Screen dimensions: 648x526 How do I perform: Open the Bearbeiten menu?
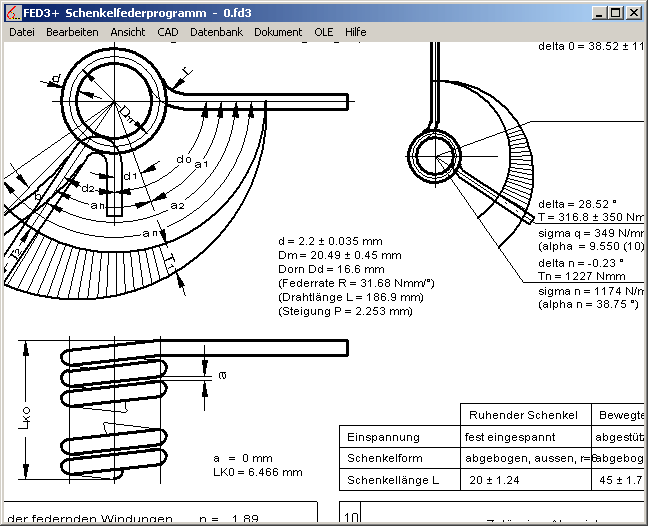(x=72, y=32)
